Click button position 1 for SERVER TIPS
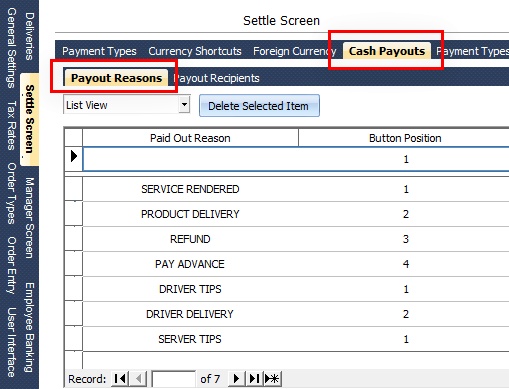This screenshot has height=389, width=509. pyautogui.click(x=405, y=339)
